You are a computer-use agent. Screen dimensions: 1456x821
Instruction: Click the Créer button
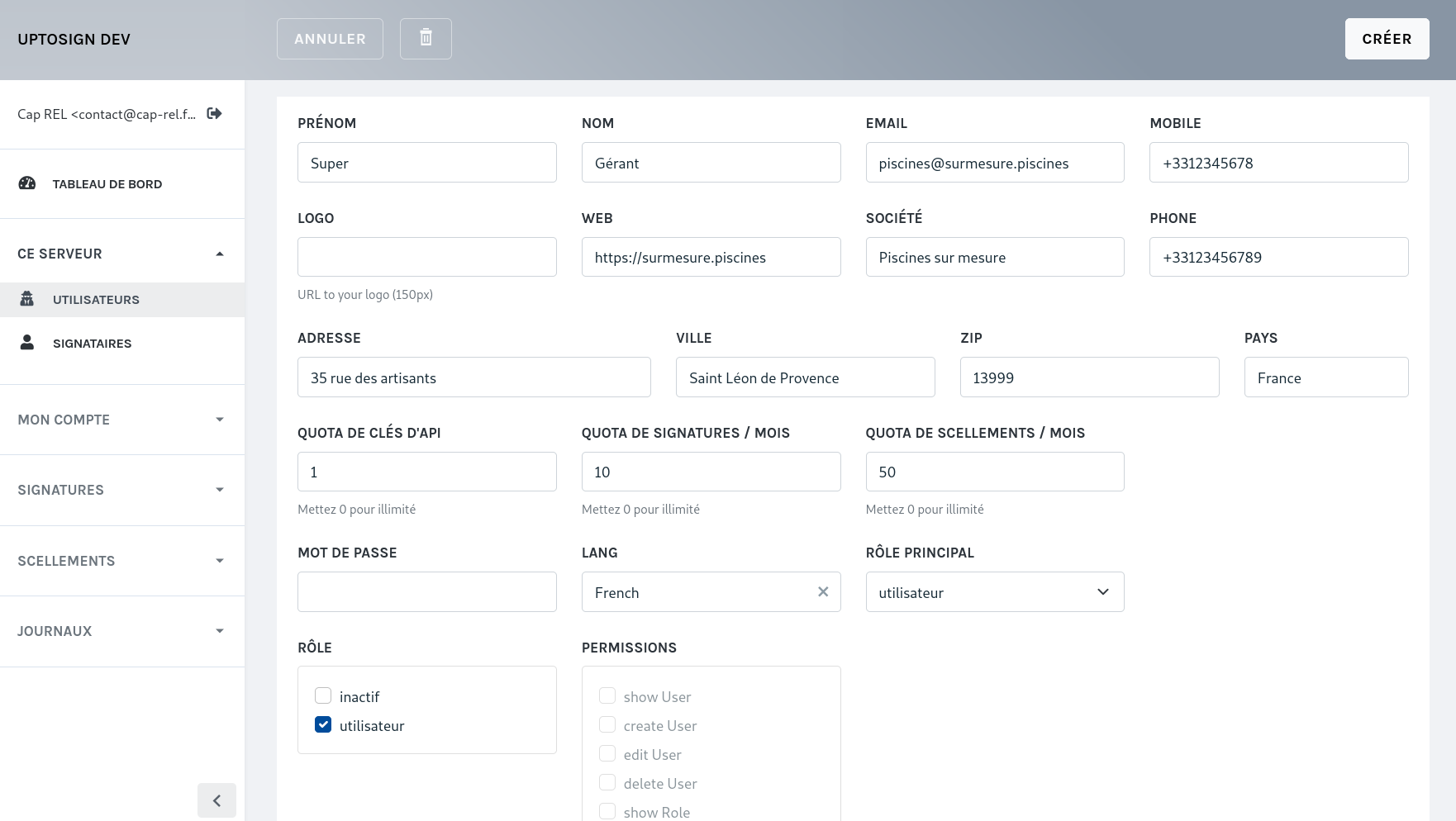[x=1387, y=39]
